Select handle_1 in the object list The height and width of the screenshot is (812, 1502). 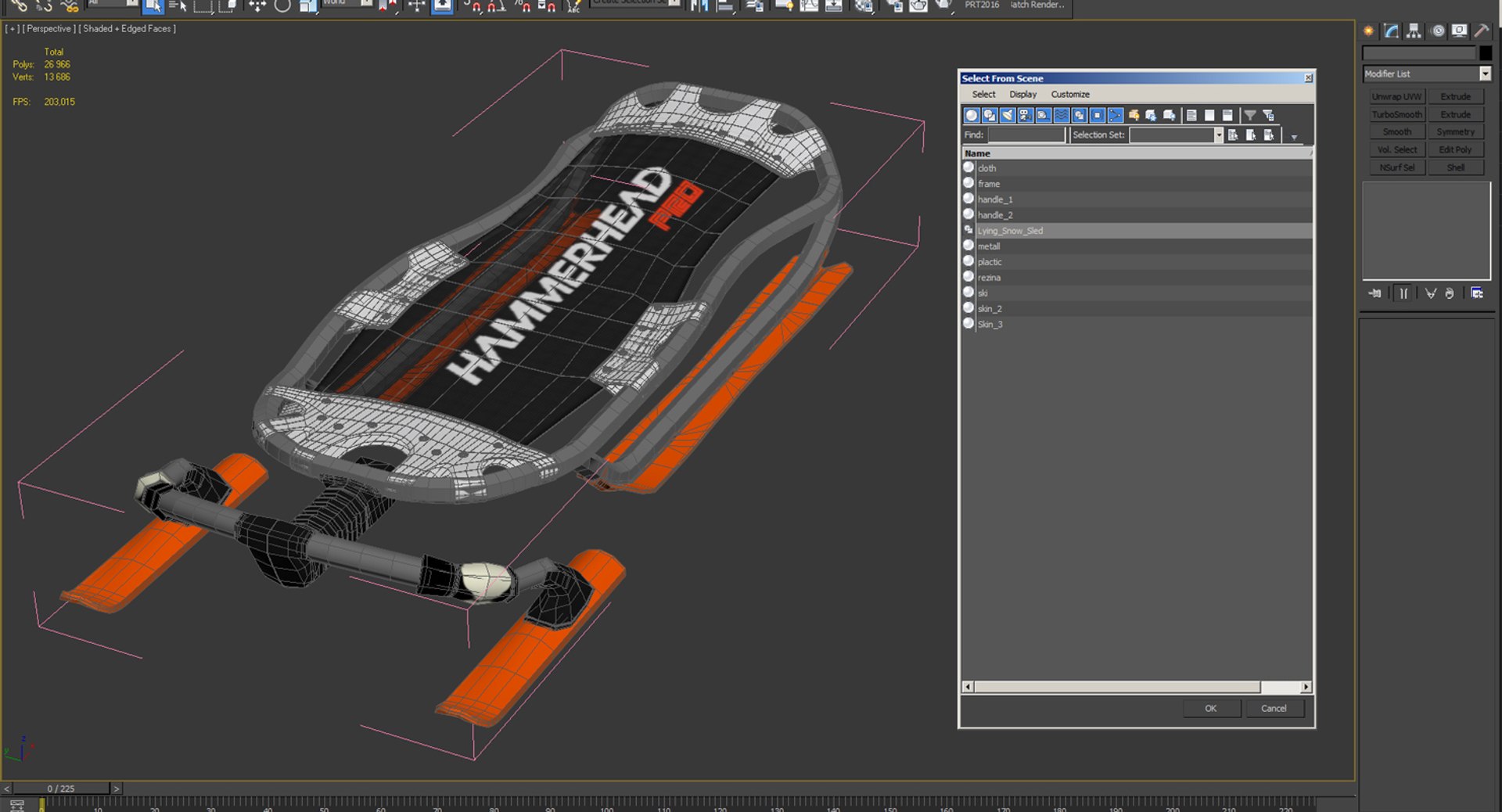pyautogui.click(x=1137, y=199)
